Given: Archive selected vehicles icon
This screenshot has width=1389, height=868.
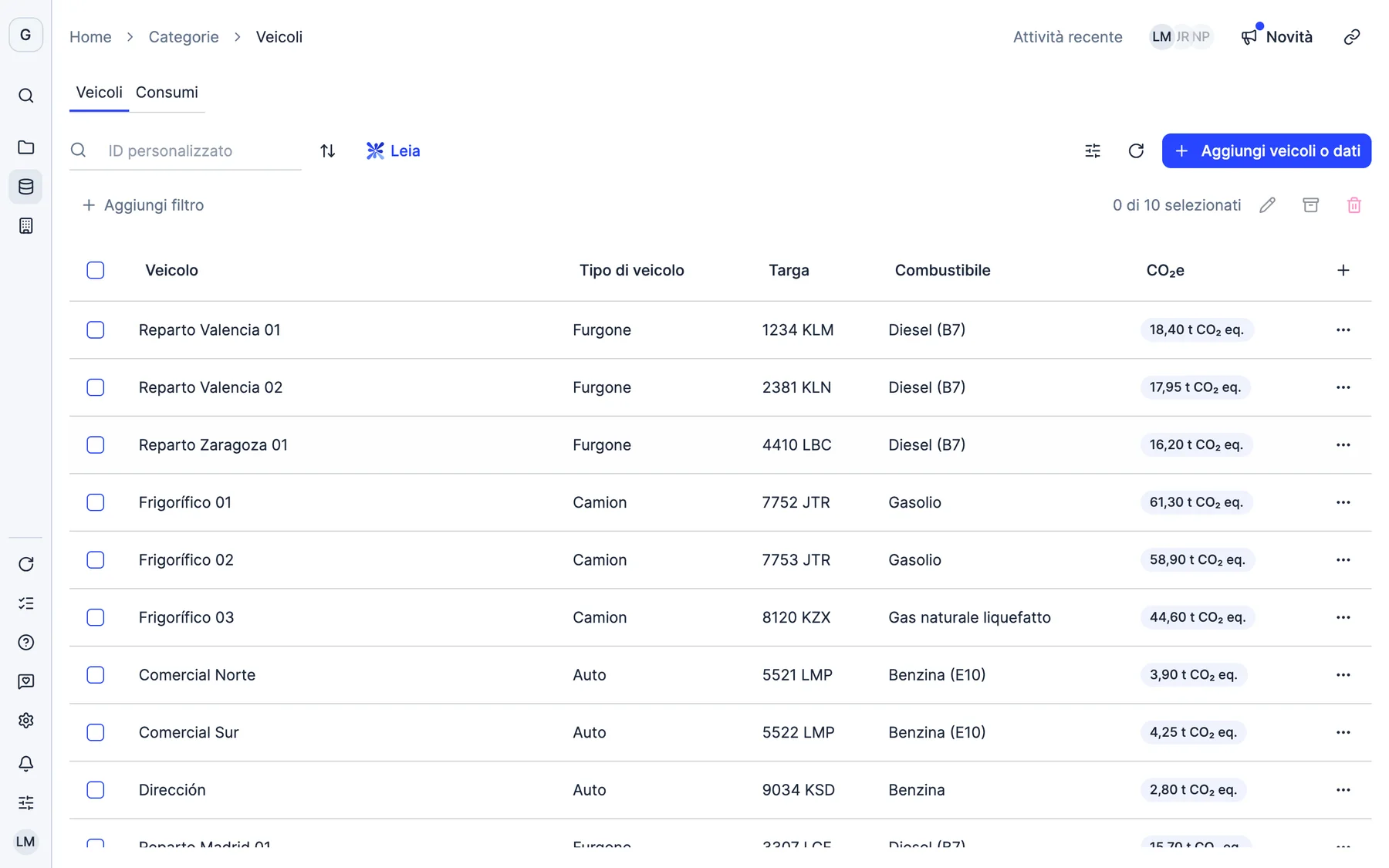Looking at the screenshot, I should tap(1310, 205).
